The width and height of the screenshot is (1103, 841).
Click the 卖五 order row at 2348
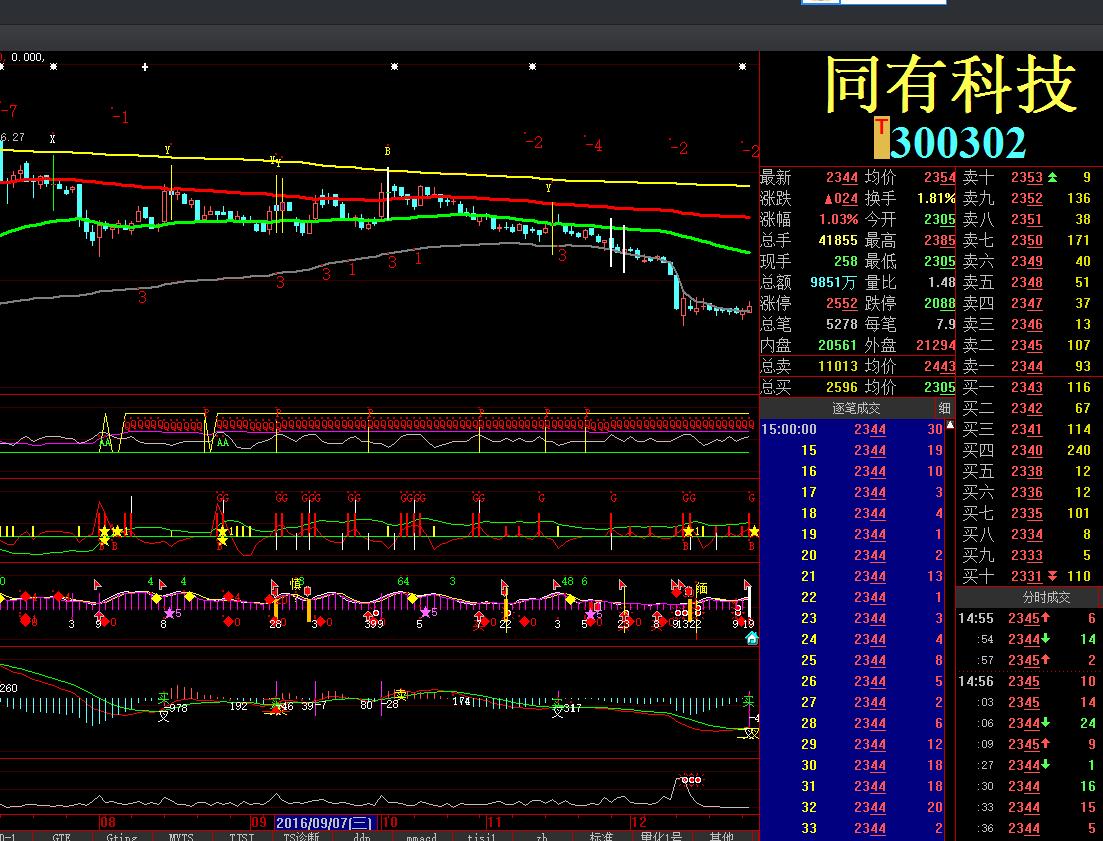click(1028, 283)
